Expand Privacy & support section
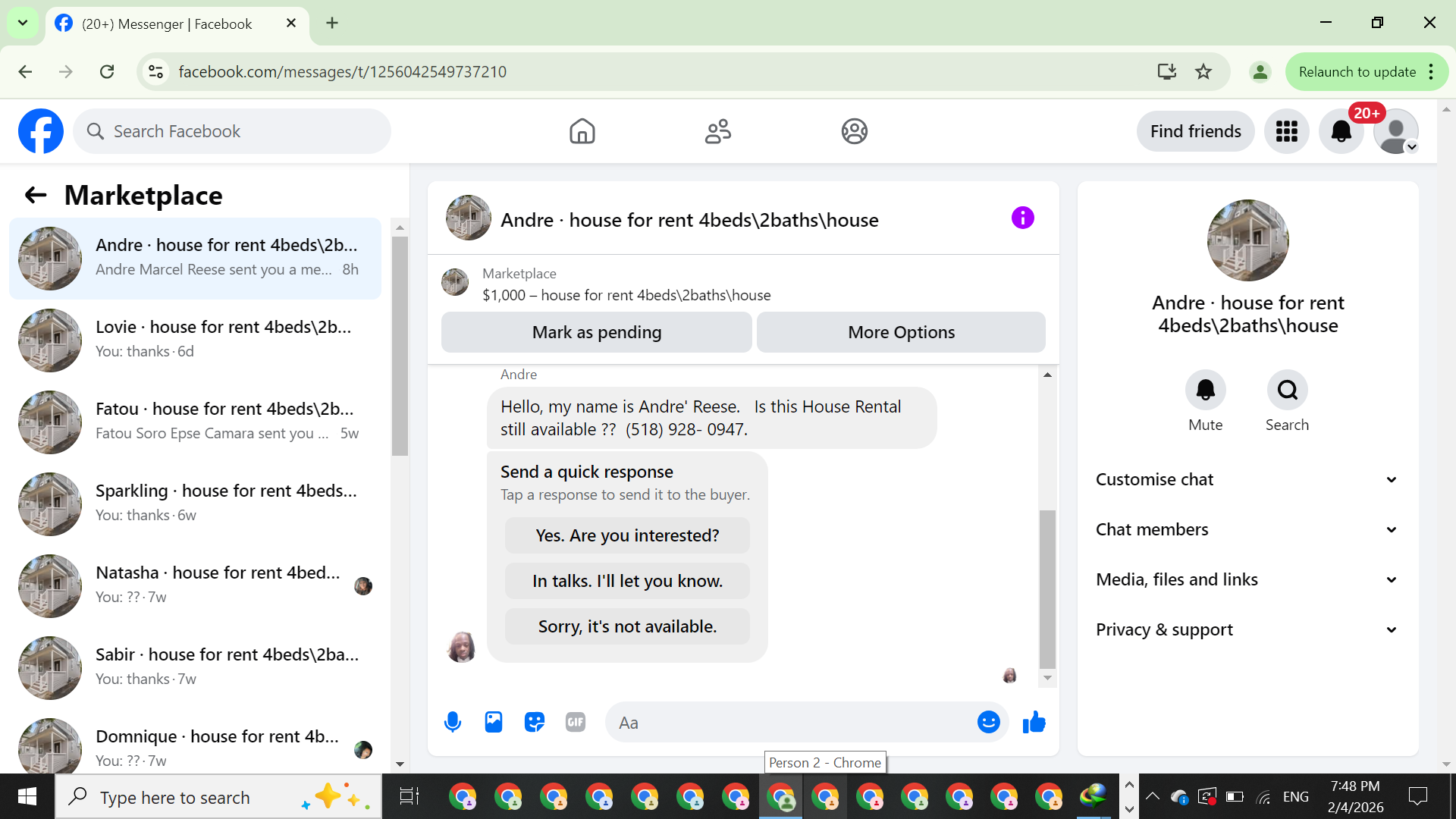The image size is (1456, 819). tap(1247, 629)
